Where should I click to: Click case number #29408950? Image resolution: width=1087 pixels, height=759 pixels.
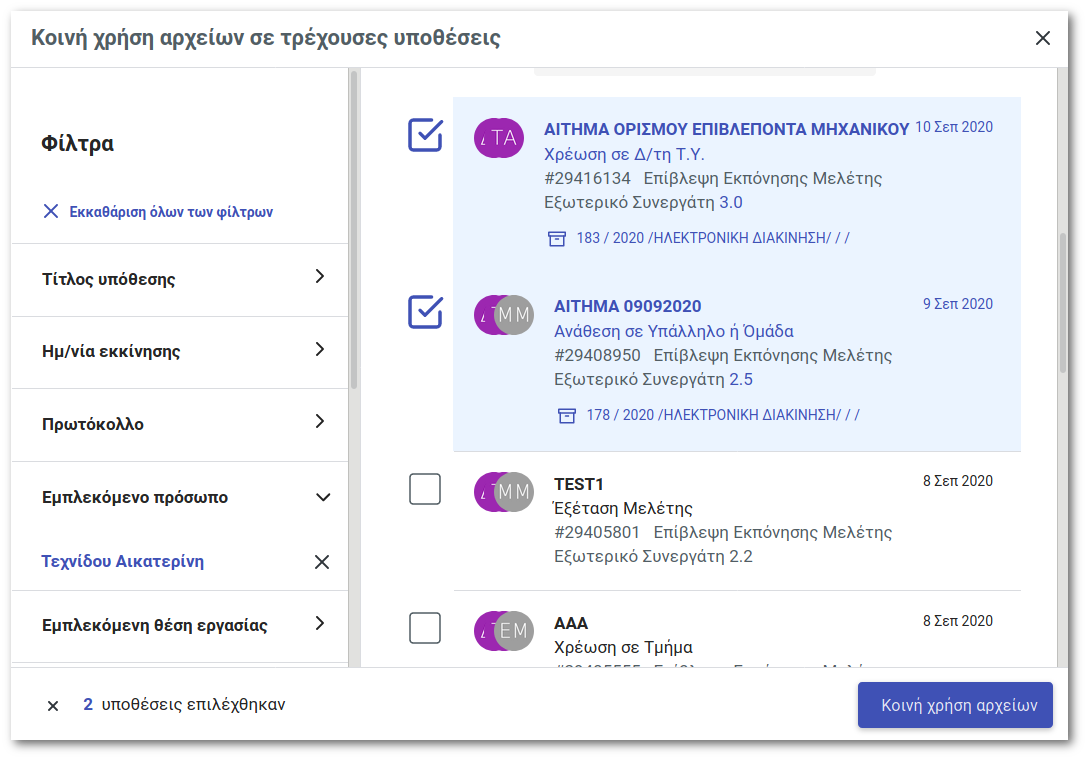pyautogui.click(x=597, y=355)
